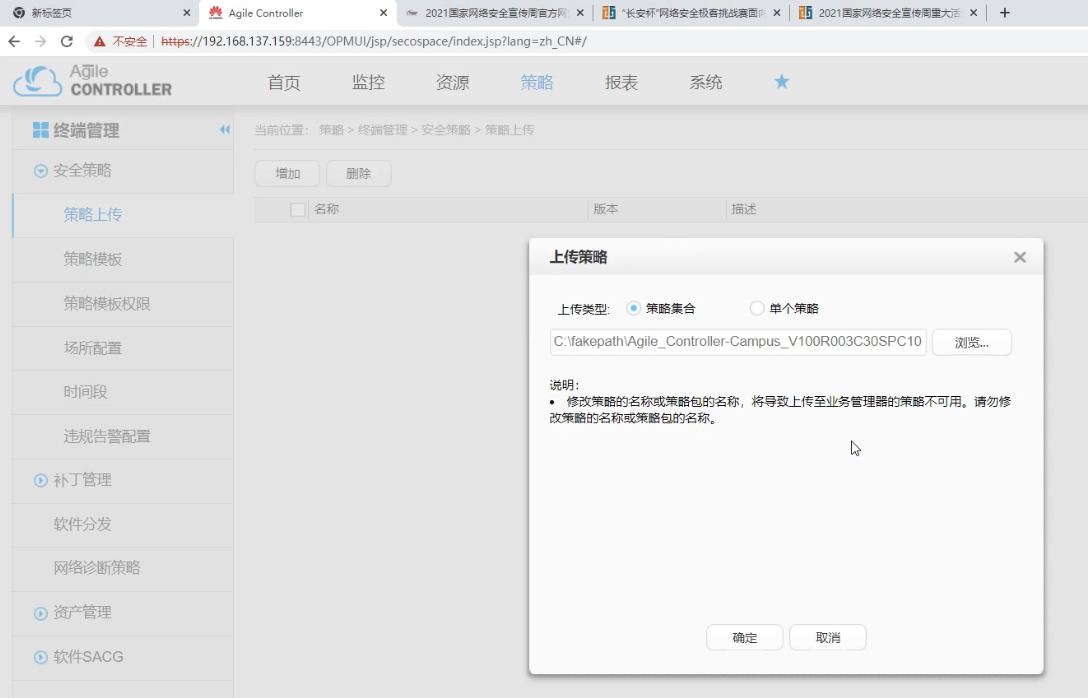Open 网络诊断策略 in sidebar
Screen dimensions: 1088x698
tap(97, 568)
